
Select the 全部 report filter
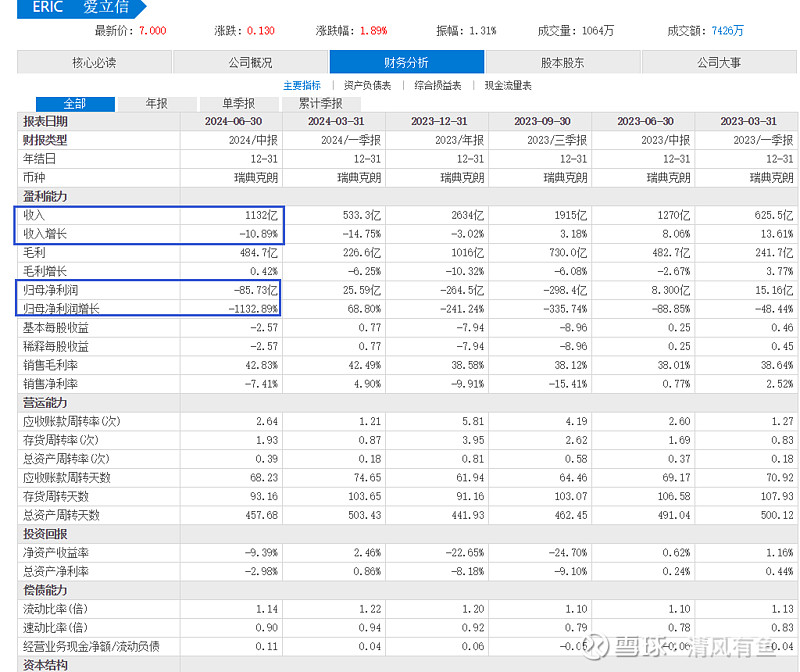(x=75, y=104)
